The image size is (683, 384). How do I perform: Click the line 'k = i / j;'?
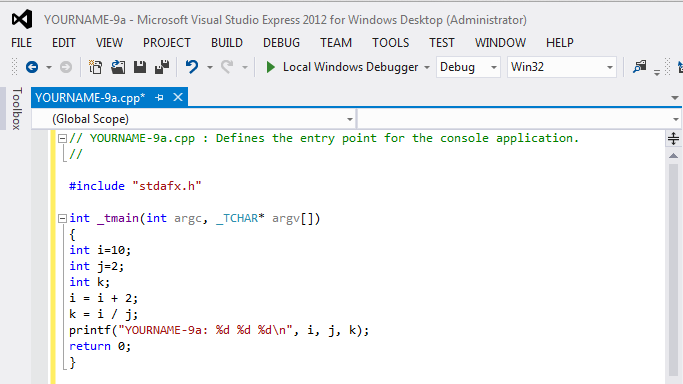[103, 314]
